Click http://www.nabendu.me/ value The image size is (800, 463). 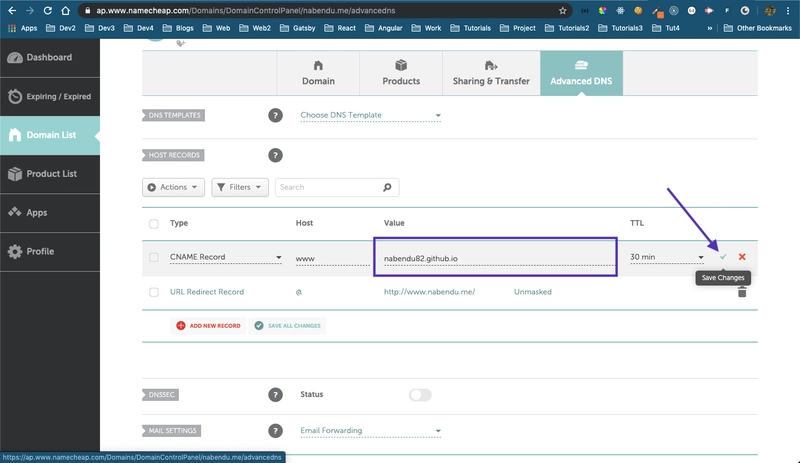[430, 292]
